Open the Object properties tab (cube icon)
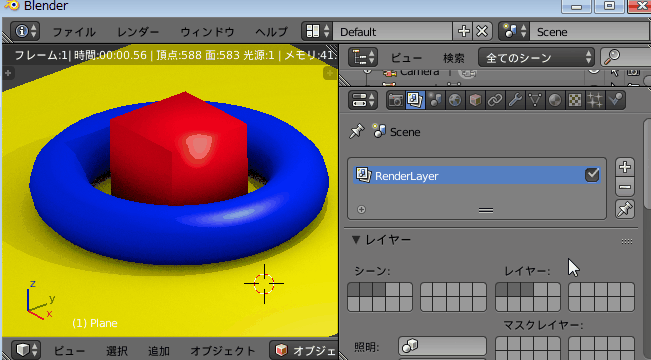 pyautogui.click(x=475, y=100)
